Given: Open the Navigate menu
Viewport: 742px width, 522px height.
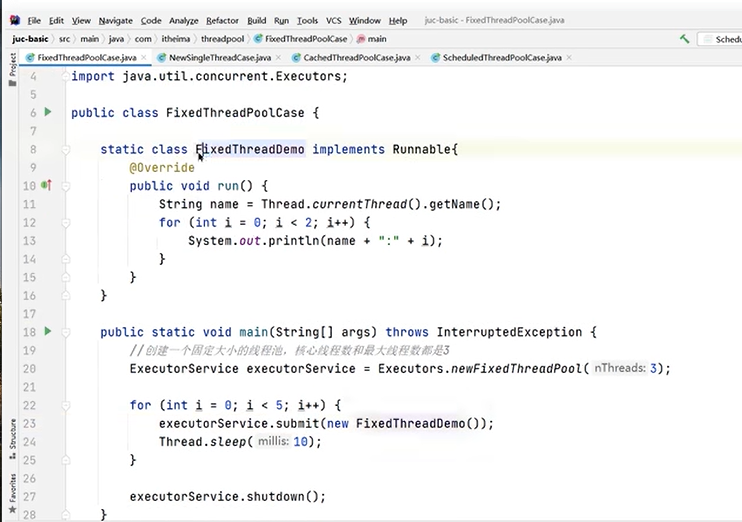Looking at the screenshot, I should (115, 20).
